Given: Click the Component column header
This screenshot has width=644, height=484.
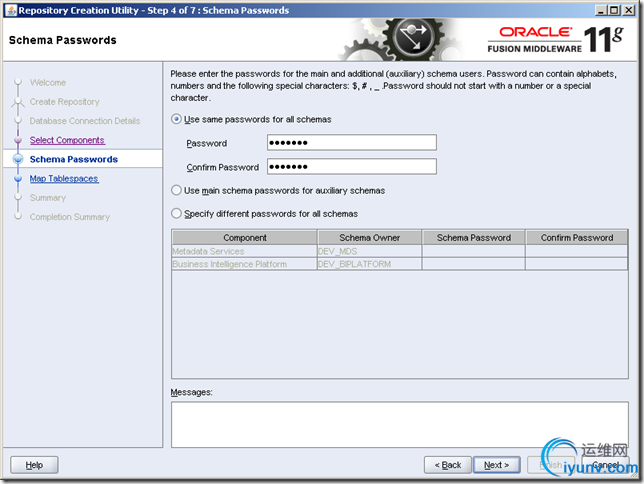Looking at the screenshot, I should (x=245, y=237).
